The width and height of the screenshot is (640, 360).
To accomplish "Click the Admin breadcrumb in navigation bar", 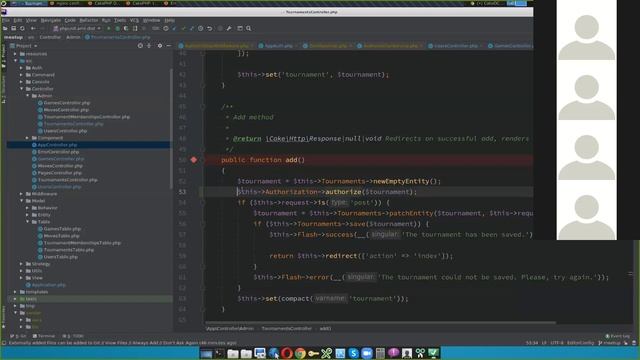I will [x=73, y=37].
